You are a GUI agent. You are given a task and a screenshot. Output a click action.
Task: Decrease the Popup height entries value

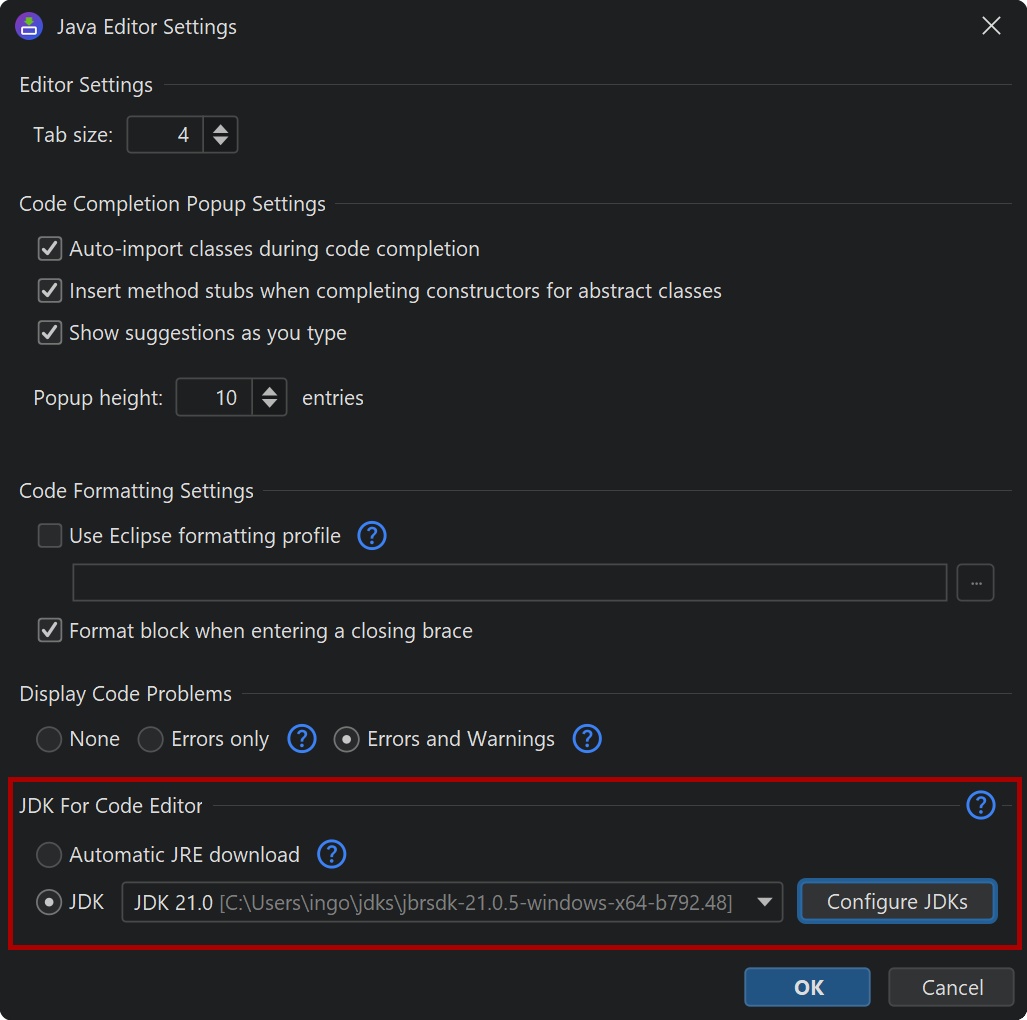[269, 404]
